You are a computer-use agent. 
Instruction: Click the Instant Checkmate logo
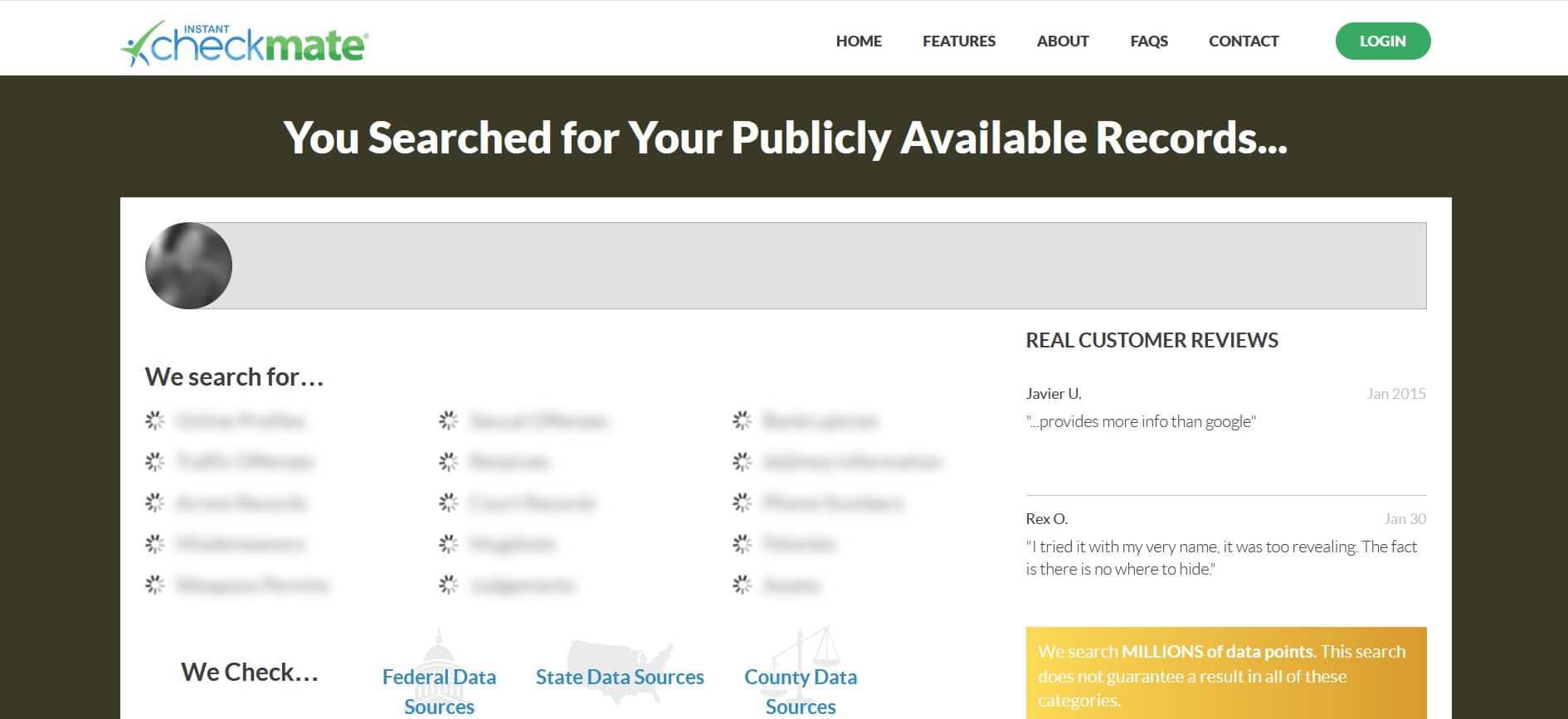[x=244, y=43]
